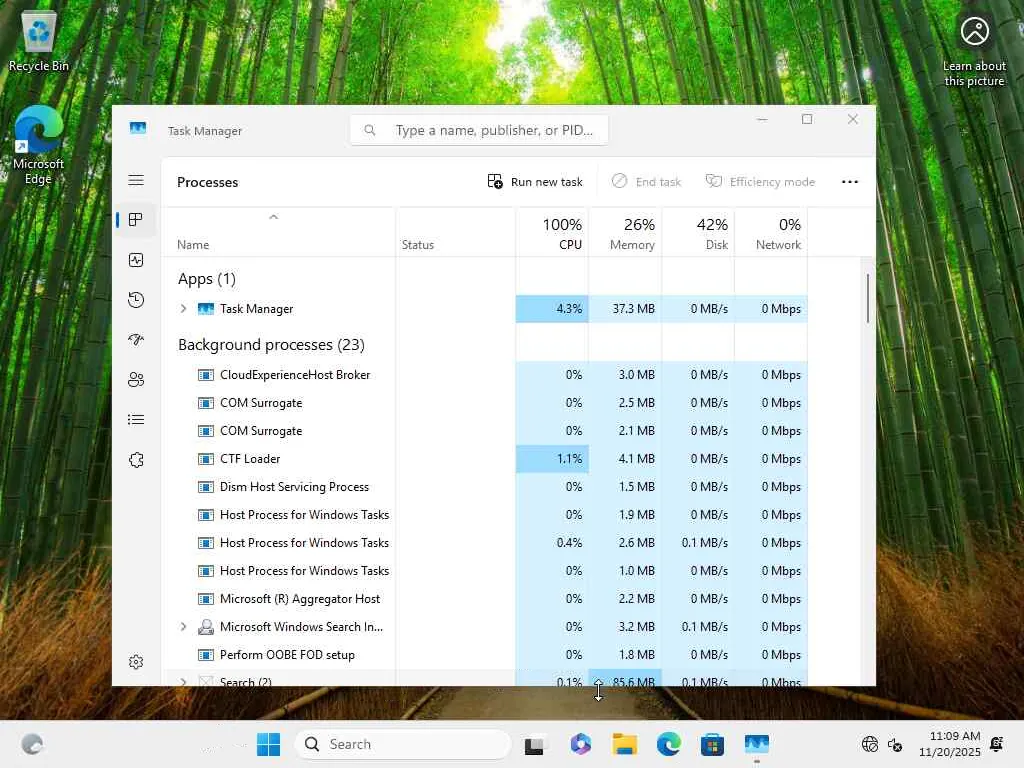Open Task View from the taskbar
Screen dimensions: 1024x768
534,744
